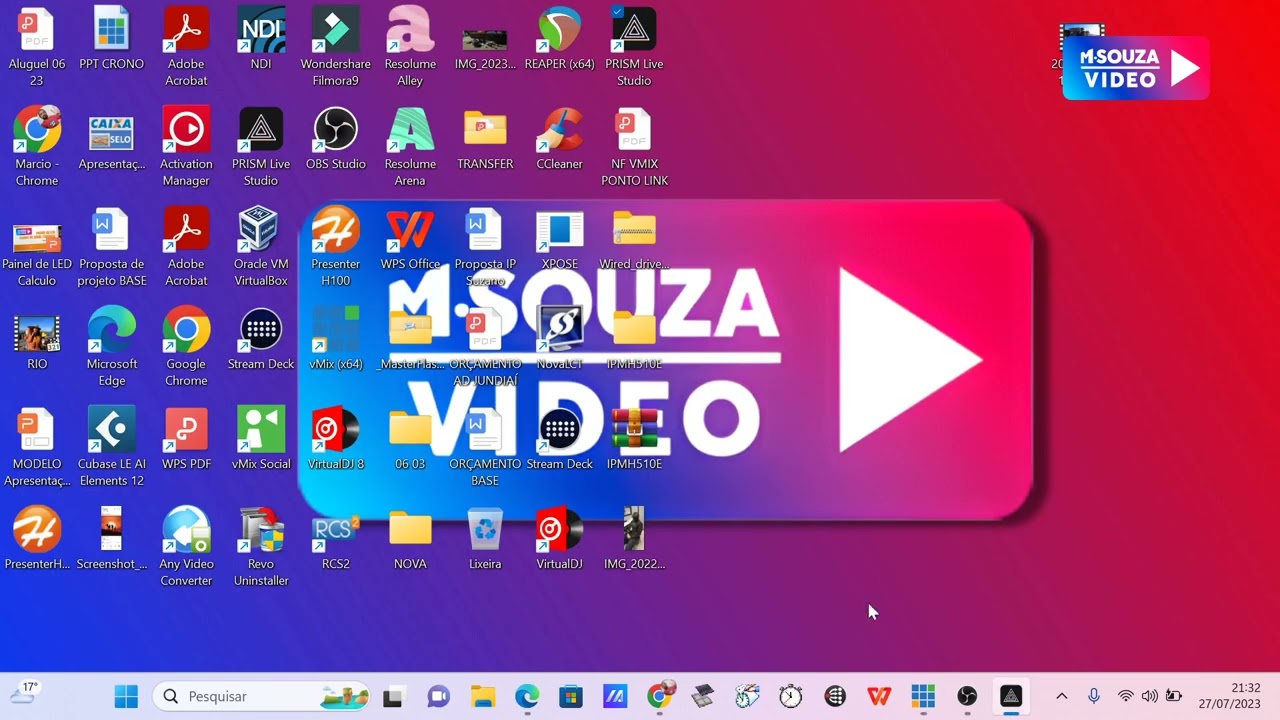
Task: Open the IMG_2022 image file
Action: click(x=634, y=538)
